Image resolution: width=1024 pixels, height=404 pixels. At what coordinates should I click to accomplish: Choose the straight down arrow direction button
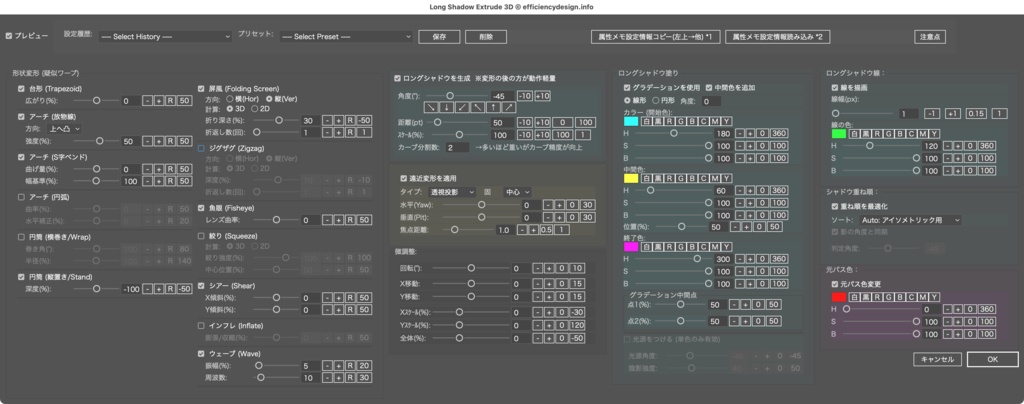pos(446,108)
